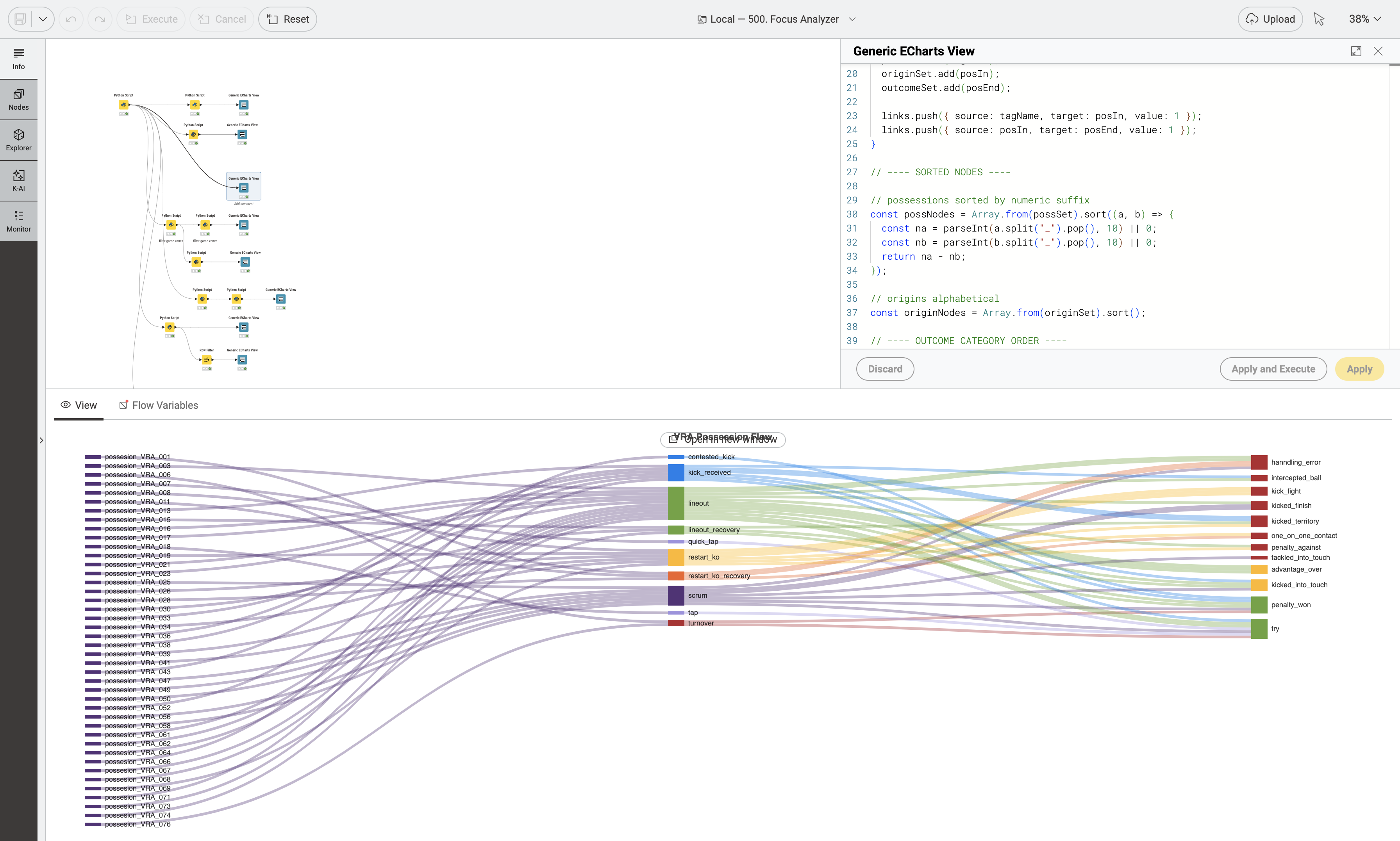1400x841 pixels.
Task: Apply the ECharts code changes
Action: tap(1360, 368)
